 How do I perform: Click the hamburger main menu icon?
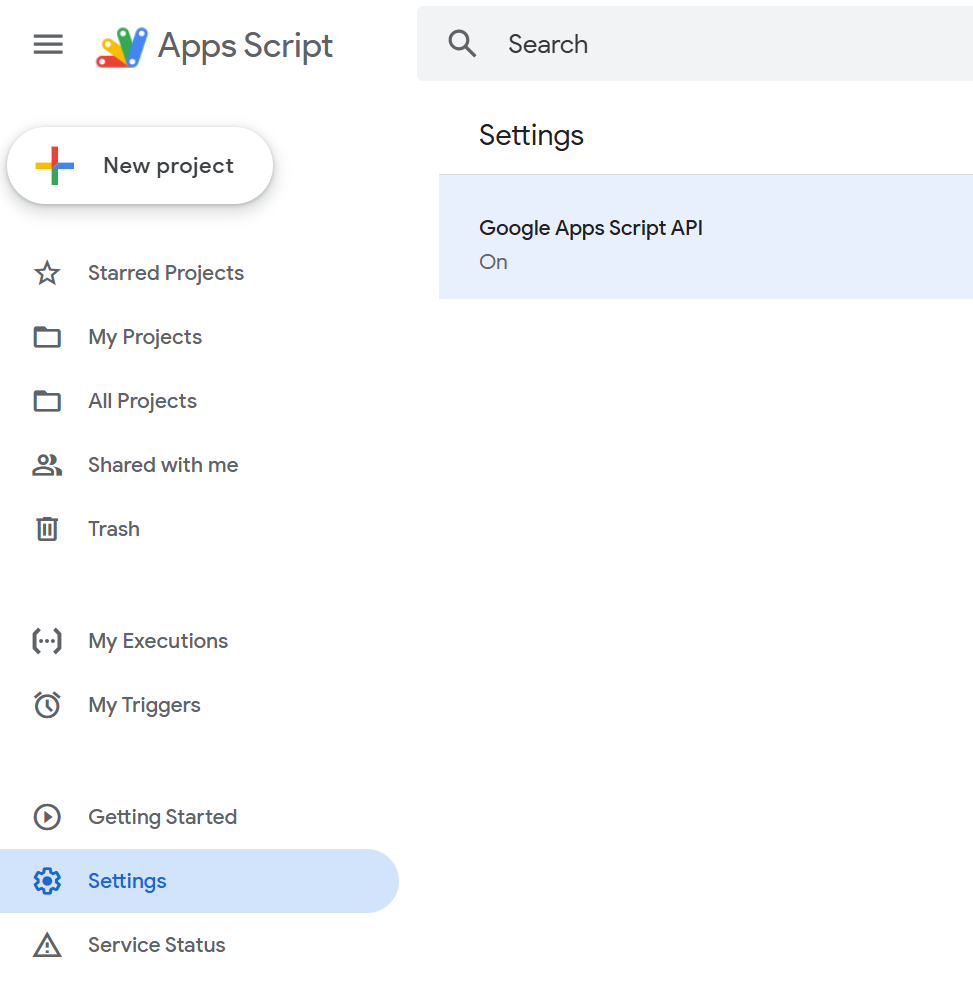coord(48,45)
